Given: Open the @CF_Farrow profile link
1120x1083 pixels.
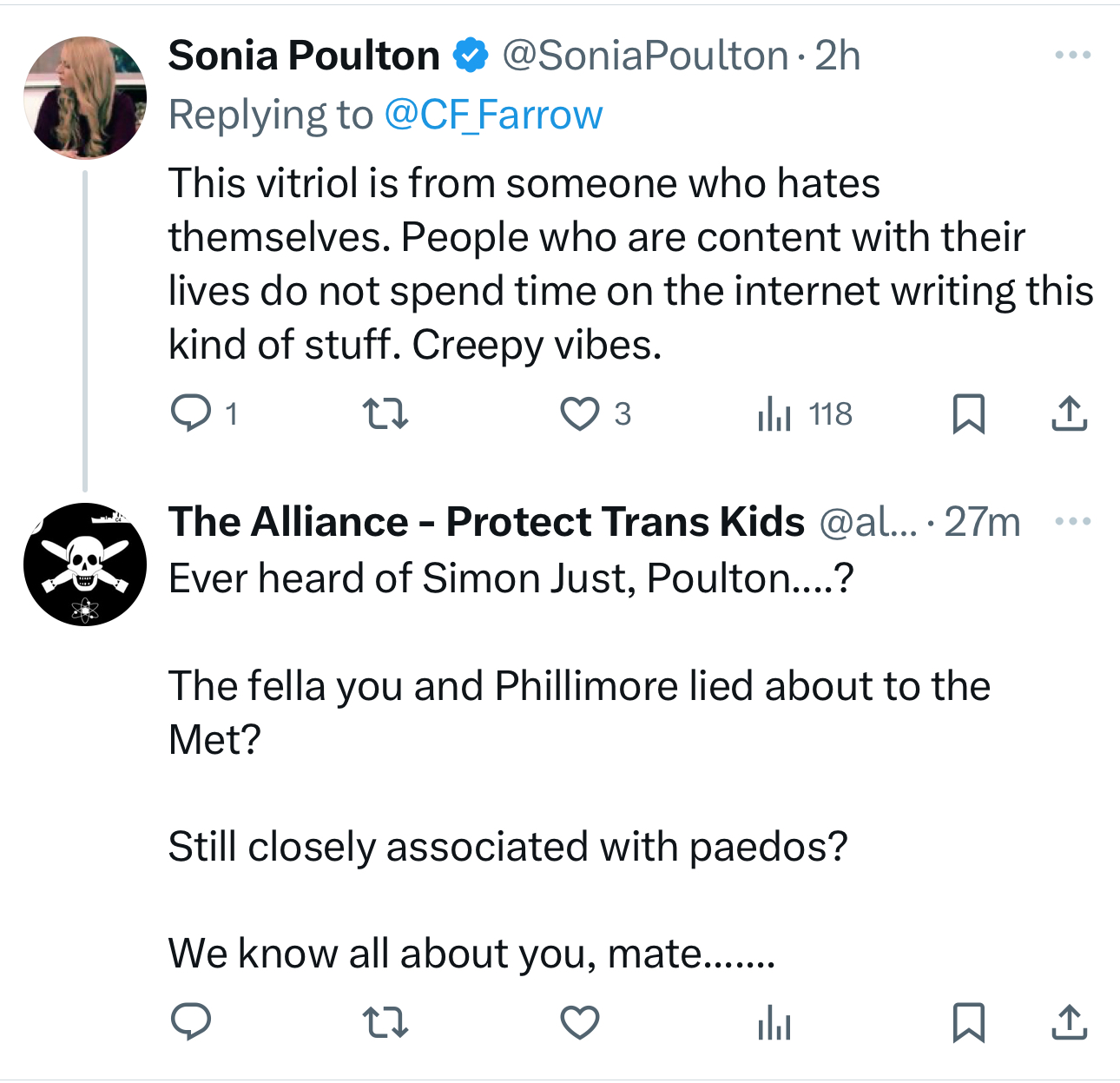Looking at the screenshot, I should click(x=493, y=115).
